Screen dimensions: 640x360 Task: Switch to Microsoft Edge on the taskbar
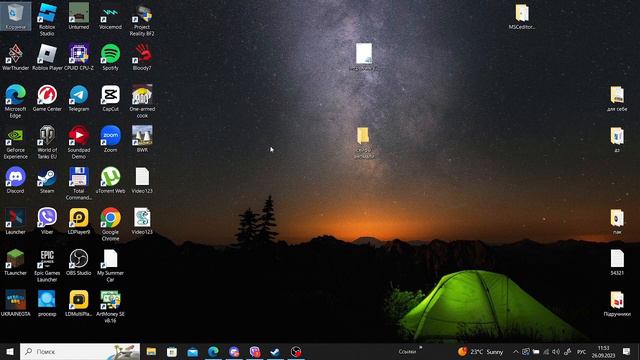[x=213, y=351]
